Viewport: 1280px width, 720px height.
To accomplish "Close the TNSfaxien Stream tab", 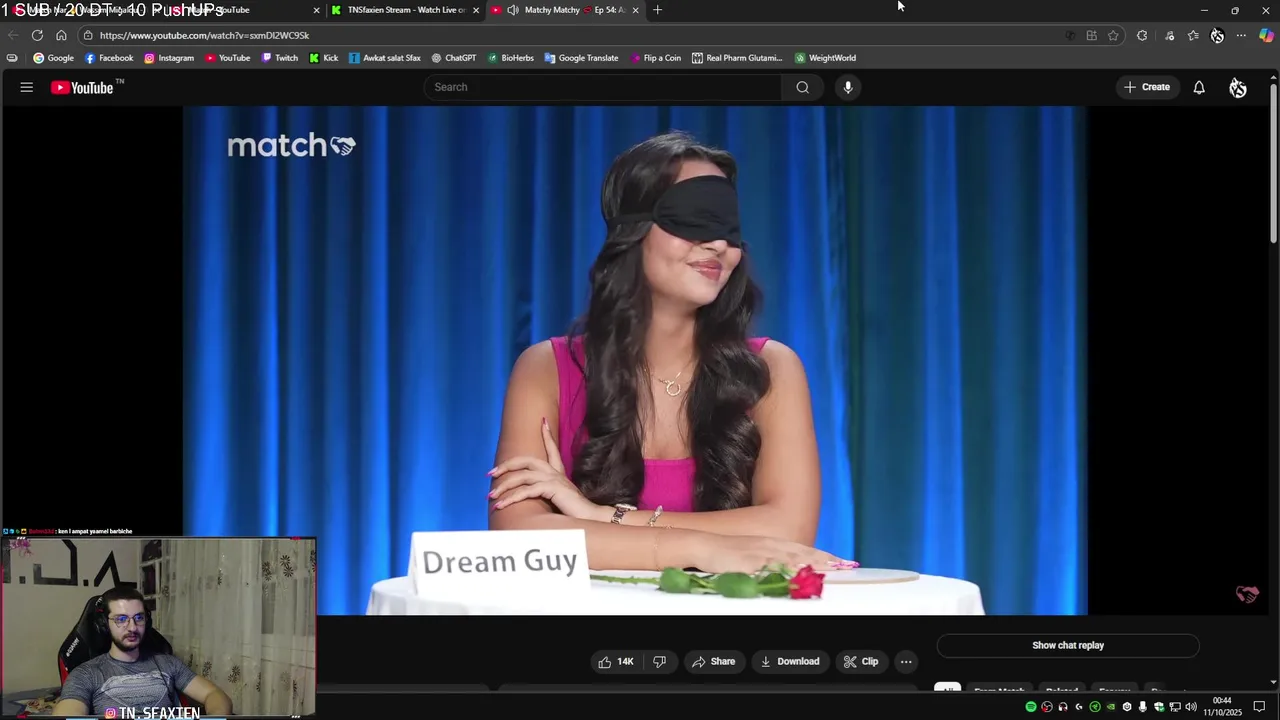I will pyautogui.click(x=476, y=10).
